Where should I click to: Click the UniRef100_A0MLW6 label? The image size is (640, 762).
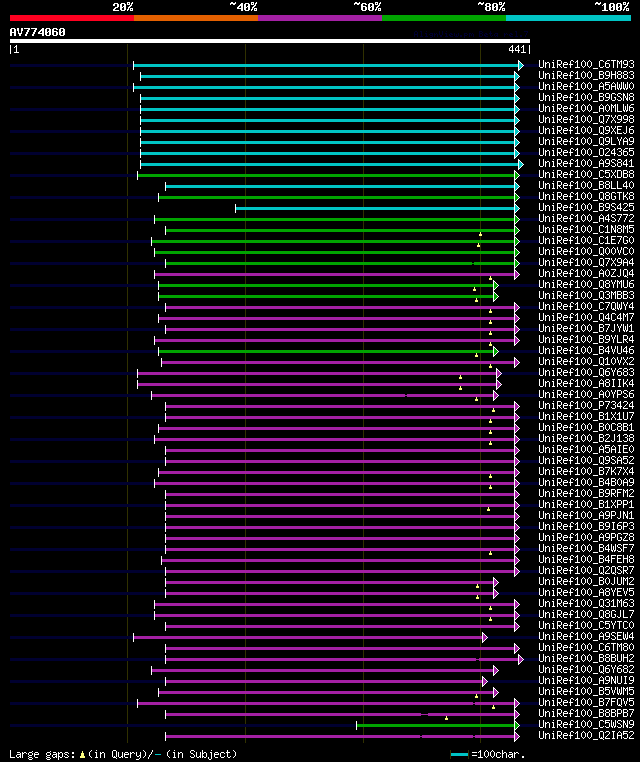point(586,108)
